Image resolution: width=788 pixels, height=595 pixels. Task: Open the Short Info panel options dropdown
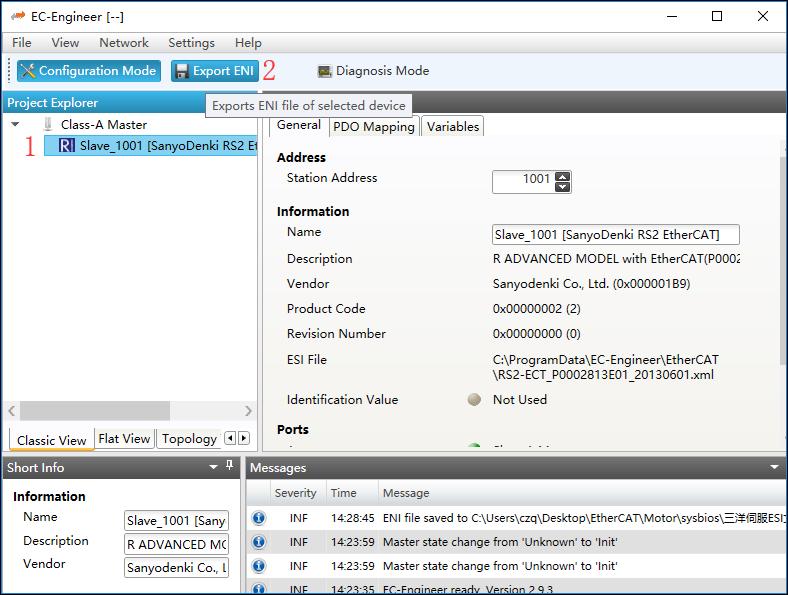click(x=212, y=467)
